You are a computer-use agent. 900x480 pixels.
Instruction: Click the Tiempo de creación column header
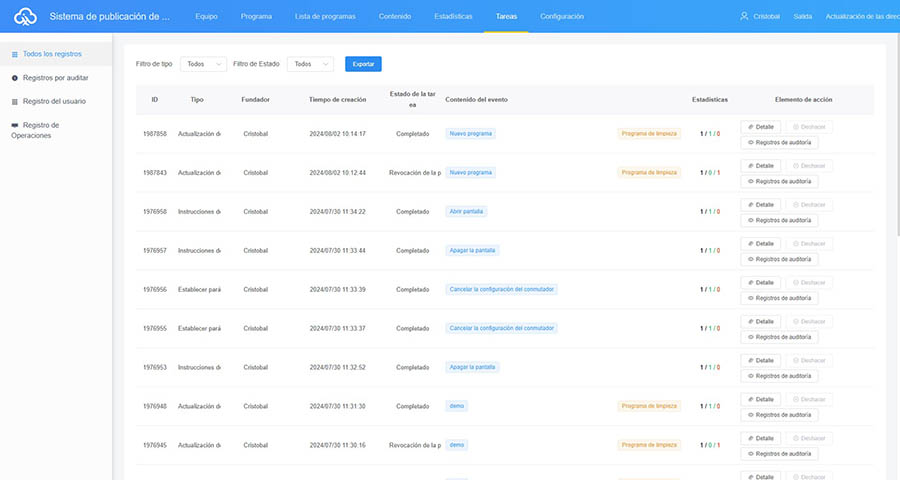pos(338,100)
